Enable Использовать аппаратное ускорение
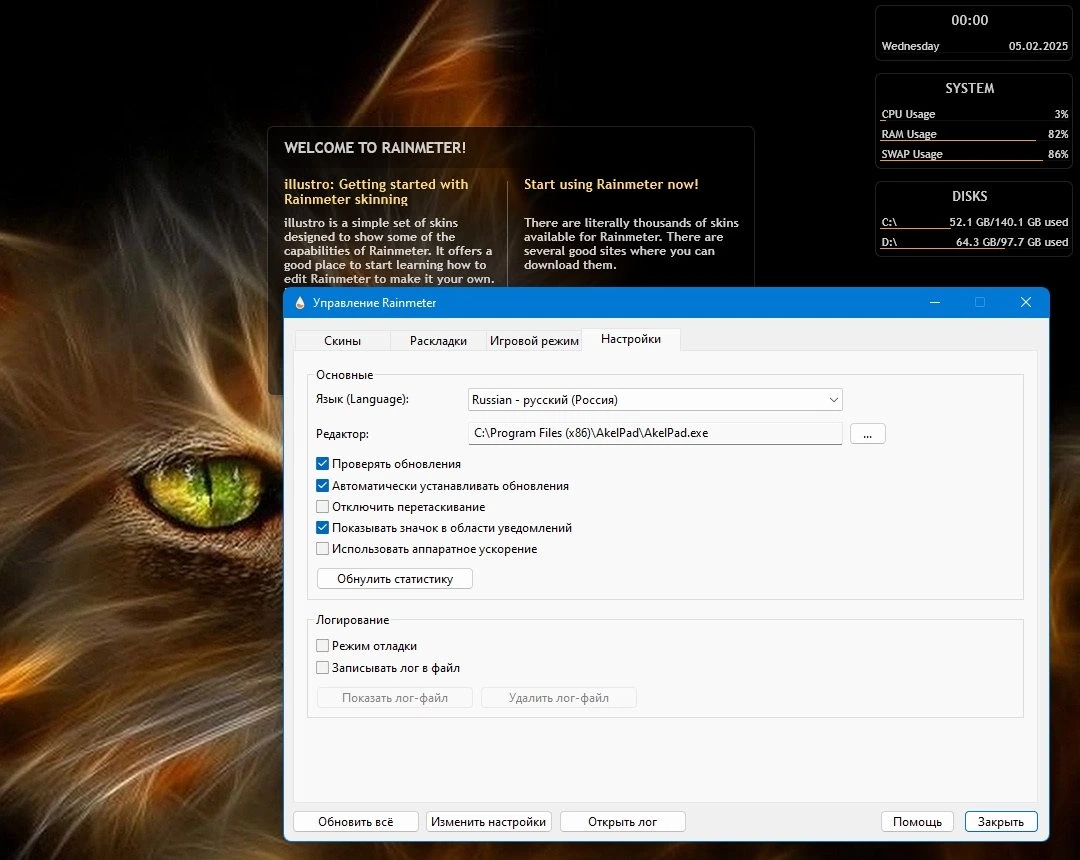1080x860 pixels. 322,549
